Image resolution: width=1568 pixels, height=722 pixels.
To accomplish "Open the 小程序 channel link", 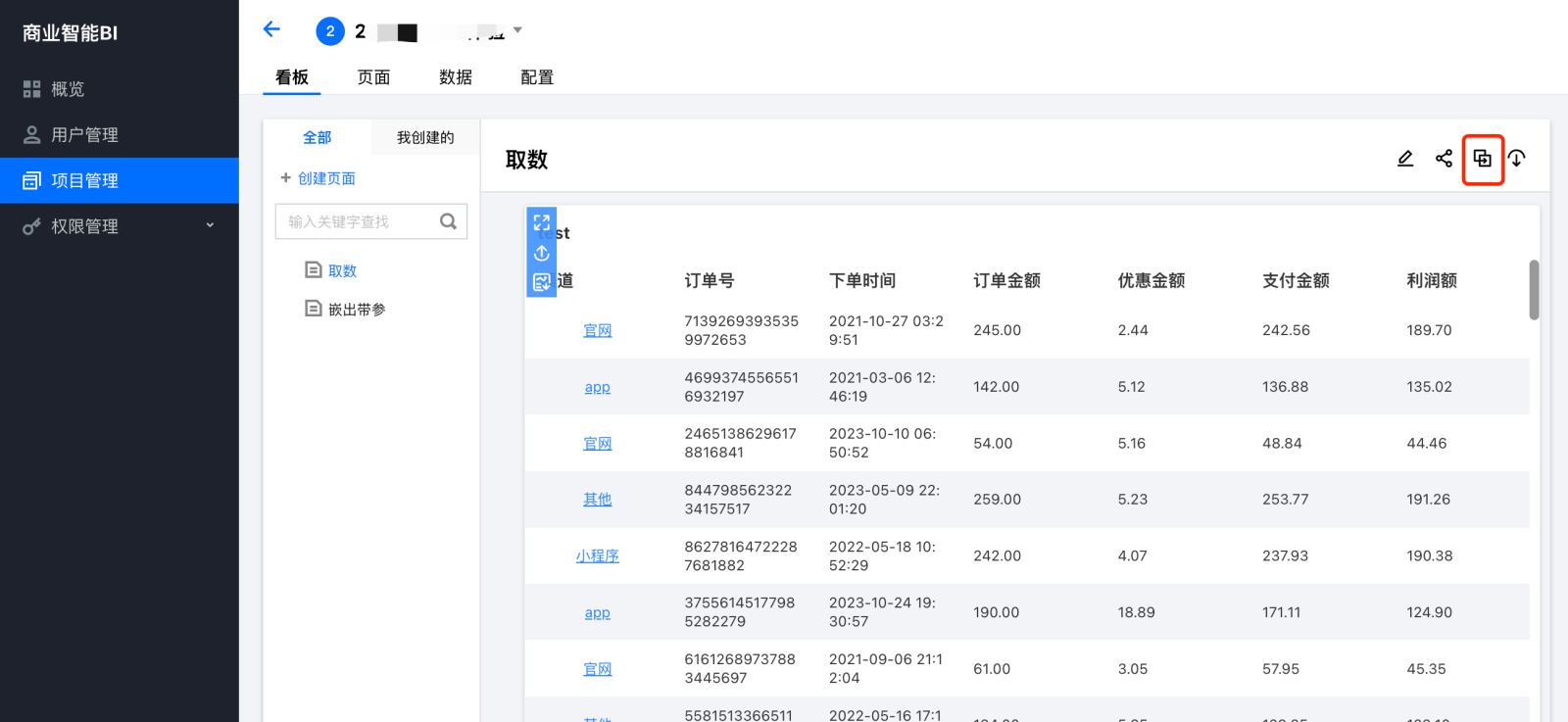I will [x=597, y=555].
